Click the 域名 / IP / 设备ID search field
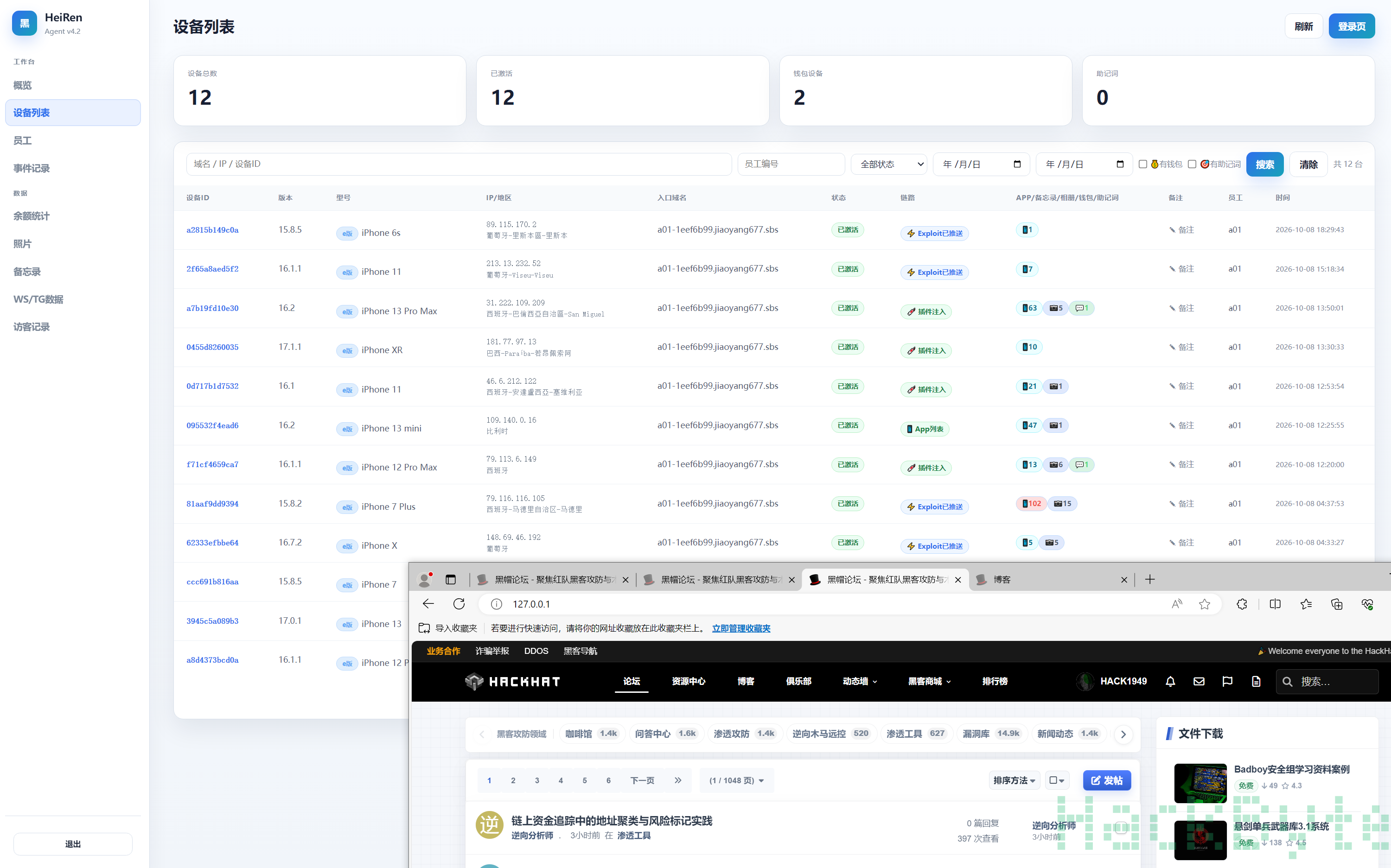Viewport: 1391px width, 868px height. (458, 164)
